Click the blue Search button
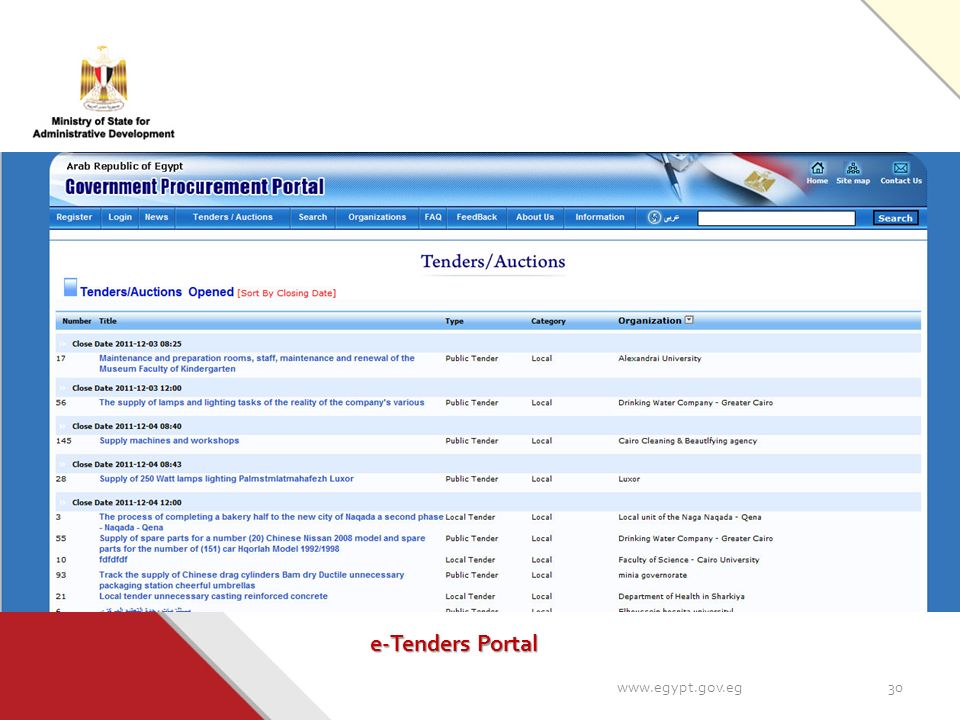Screen dimensions: 960x720 [x=895, y=218]
